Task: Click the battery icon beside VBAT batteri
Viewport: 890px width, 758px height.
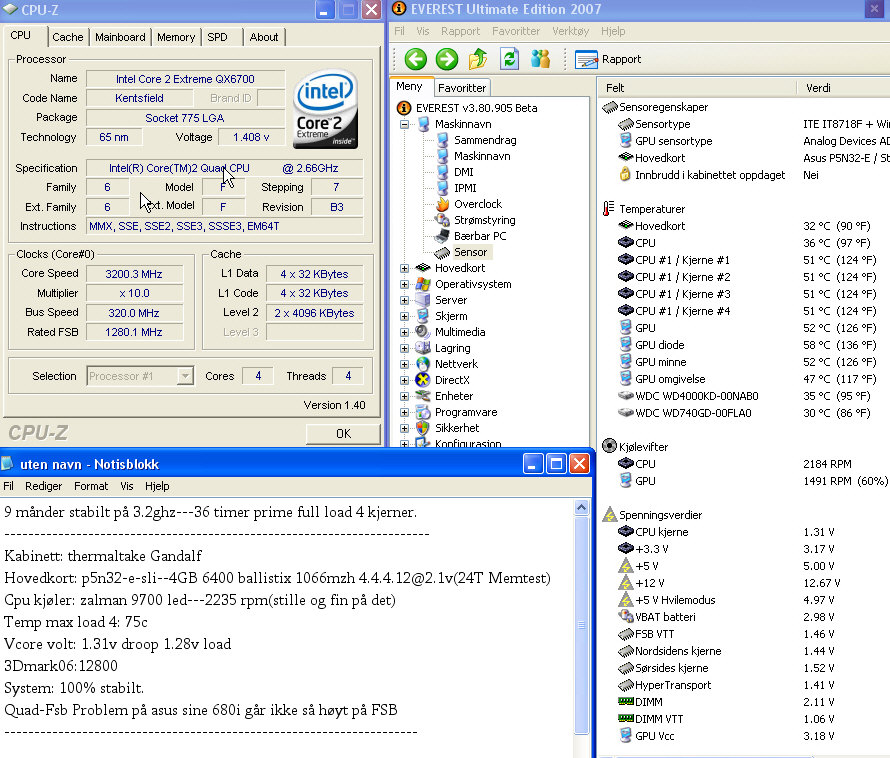Action: 625,616
